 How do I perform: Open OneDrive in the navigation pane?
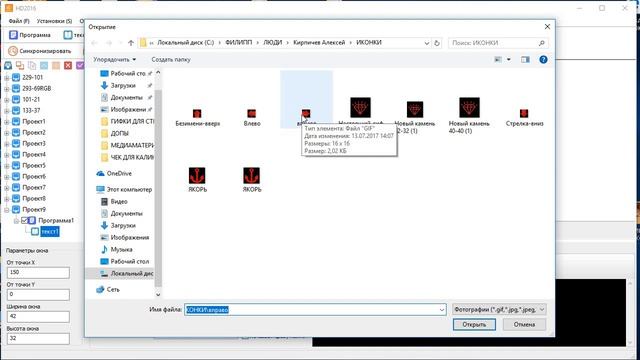point(114,173)
